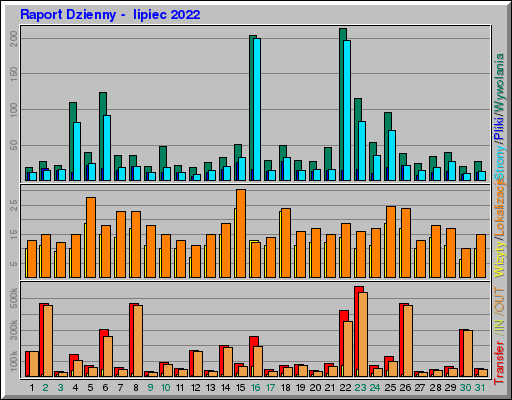This screenshot has width=512, height=400.
Task: Click day label 15 on the x-axis
Action: (x=240, y=388)
